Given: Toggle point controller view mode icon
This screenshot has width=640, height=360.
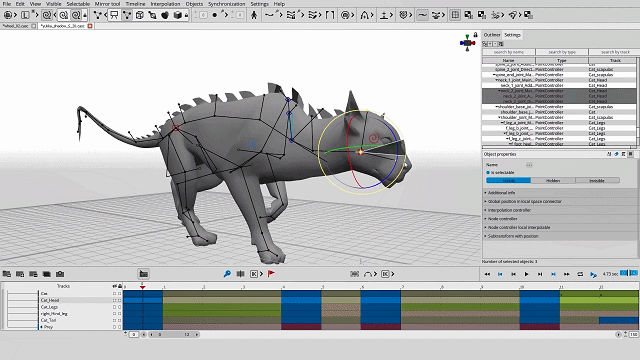Looking at the screenshot, I should [x=127, y=15].
